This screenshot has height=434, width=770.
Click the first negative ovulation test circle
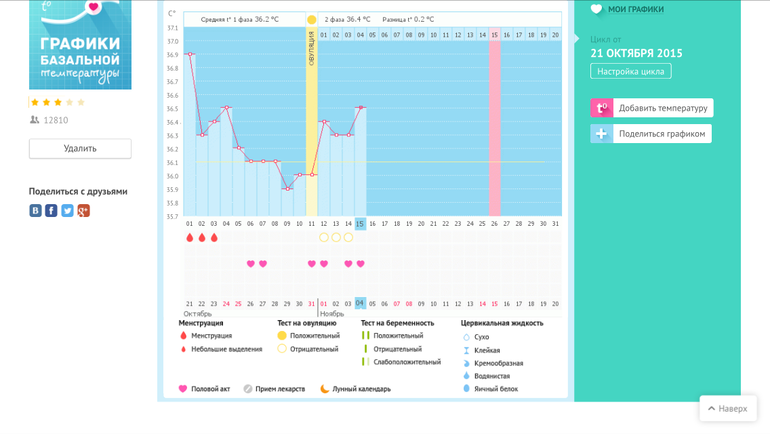[324, 238]
